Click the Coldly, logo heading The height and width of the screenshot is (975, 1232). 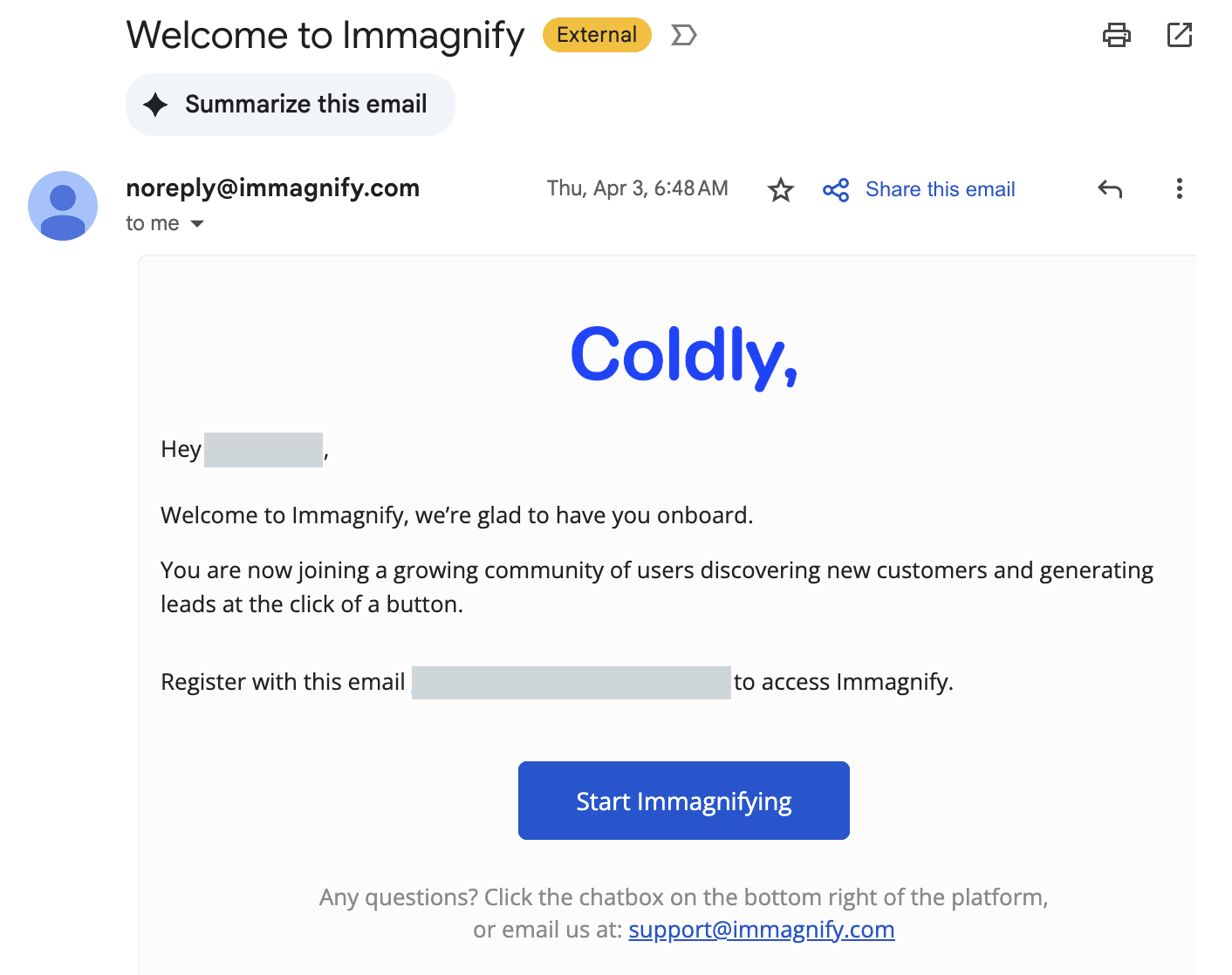coord(683,355)
